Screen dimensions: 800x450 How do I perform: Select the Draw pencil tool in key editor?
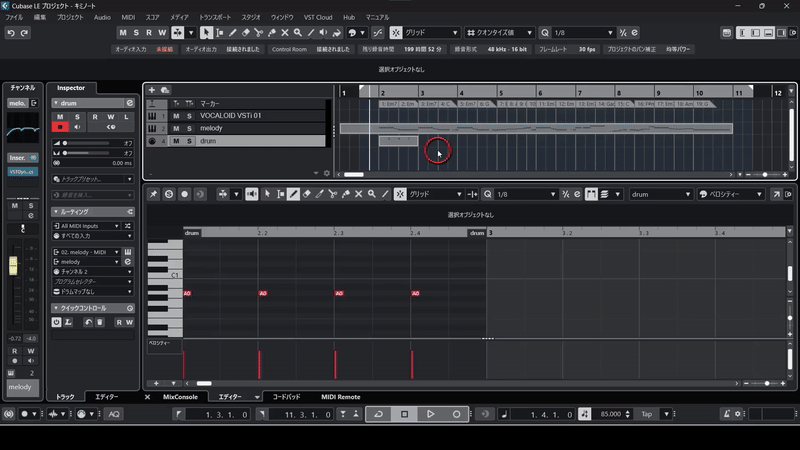(x=293, y=194)
